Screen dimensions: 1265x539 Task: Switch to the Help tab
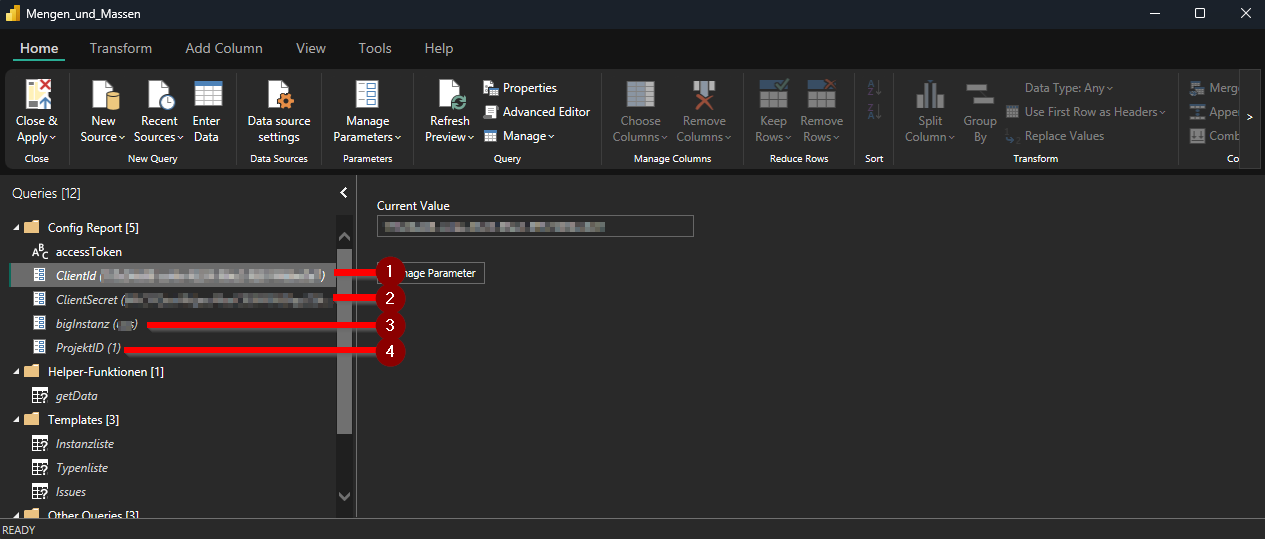tap(439, 48)
